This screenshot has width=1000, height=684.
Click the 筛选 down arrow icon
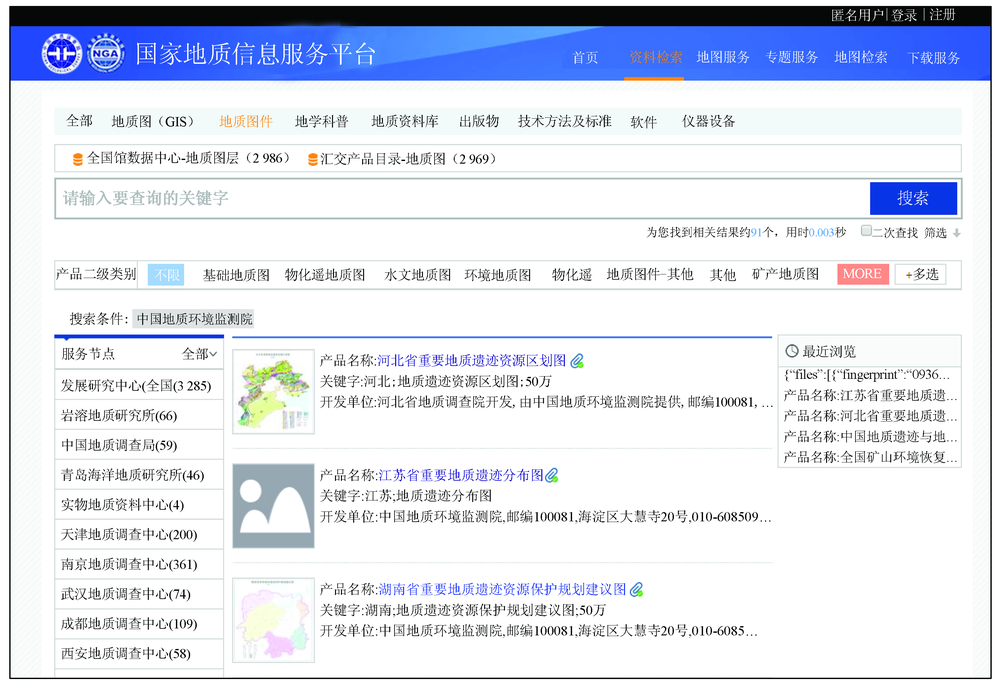point(957,233)
